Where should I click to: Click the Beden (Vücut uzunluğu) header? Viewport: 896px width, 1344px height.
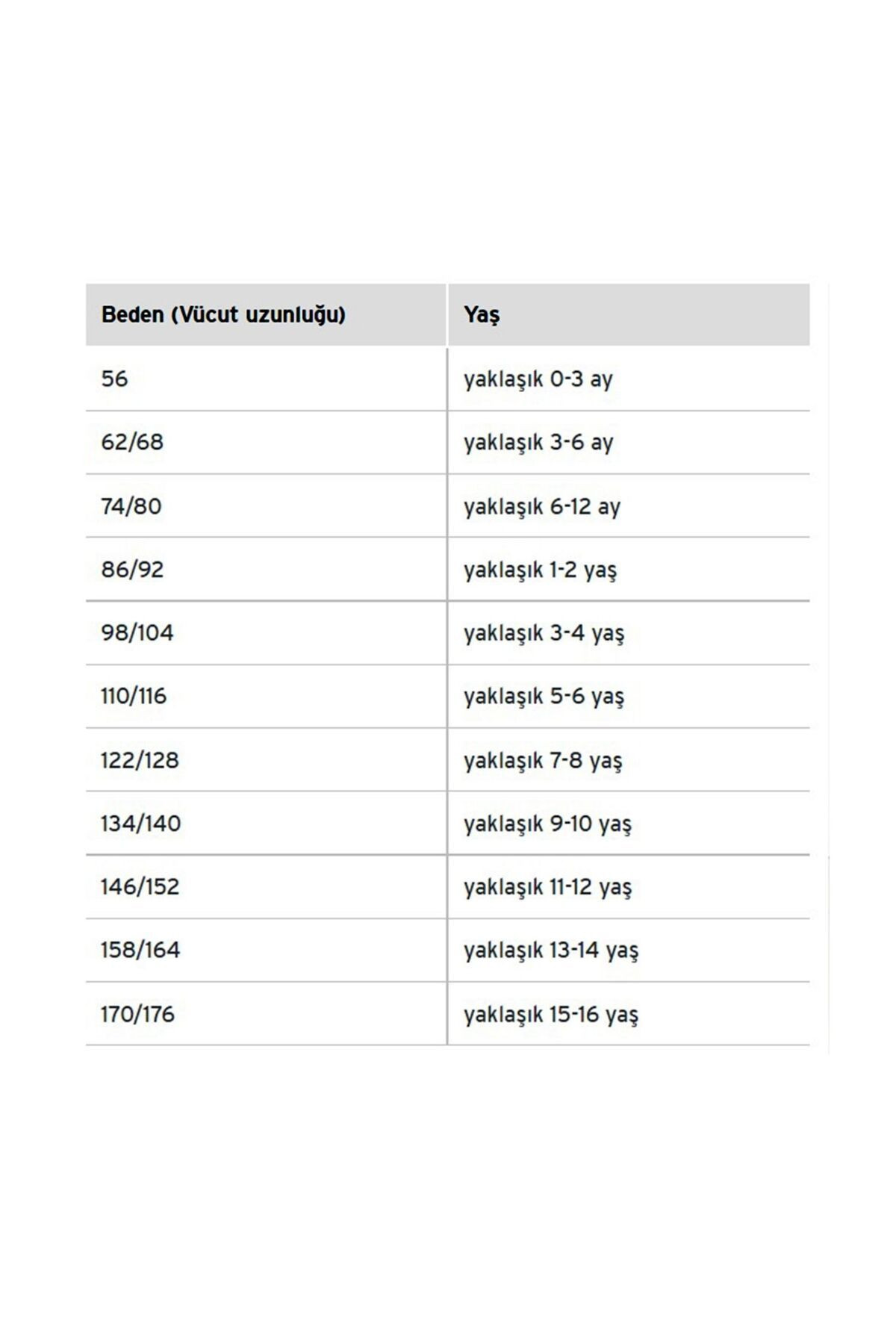click(x=266, y=314)
